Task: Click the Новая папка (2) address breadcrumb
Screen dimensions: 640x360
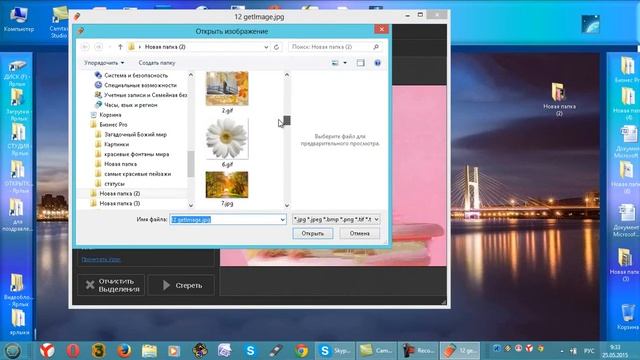Action: click(x=165, y=47)
